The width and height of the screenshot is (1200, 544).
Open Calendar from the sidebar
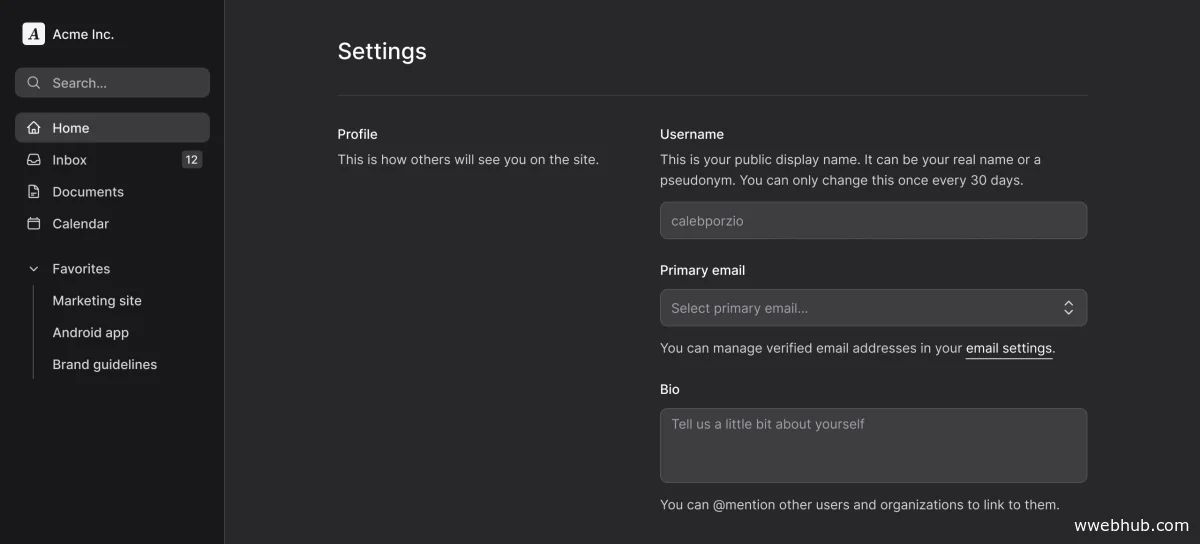point(80,224)
